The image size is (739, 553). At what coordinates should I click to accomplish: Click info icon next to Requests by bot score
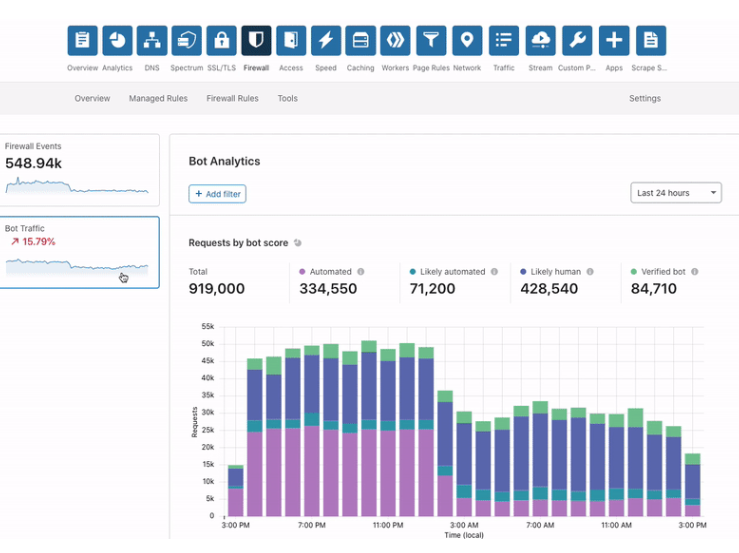coord(297,243)
